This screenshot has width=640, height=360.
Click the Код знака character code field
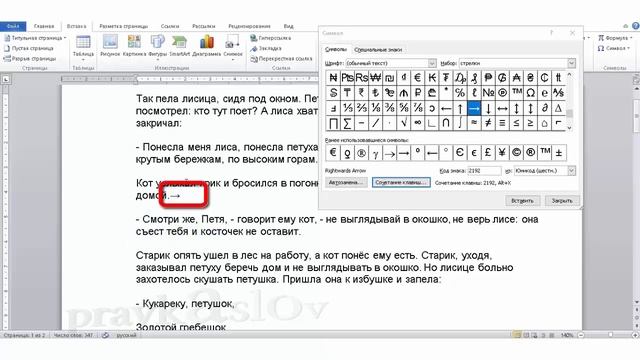point(484,171)
